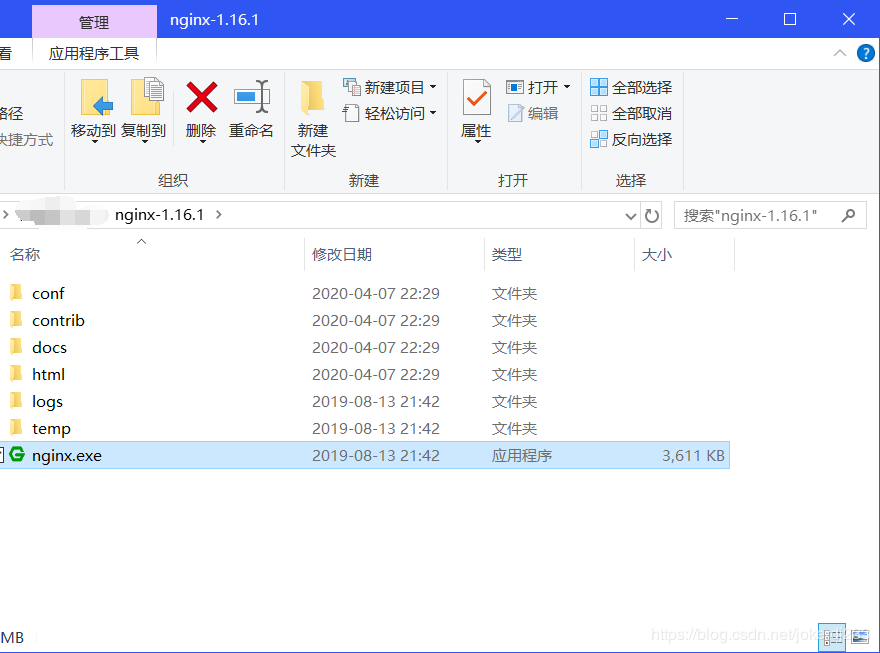
Task: Open the Manage (管理) tab
Action: pyautogui.click(x=94, y=22)
